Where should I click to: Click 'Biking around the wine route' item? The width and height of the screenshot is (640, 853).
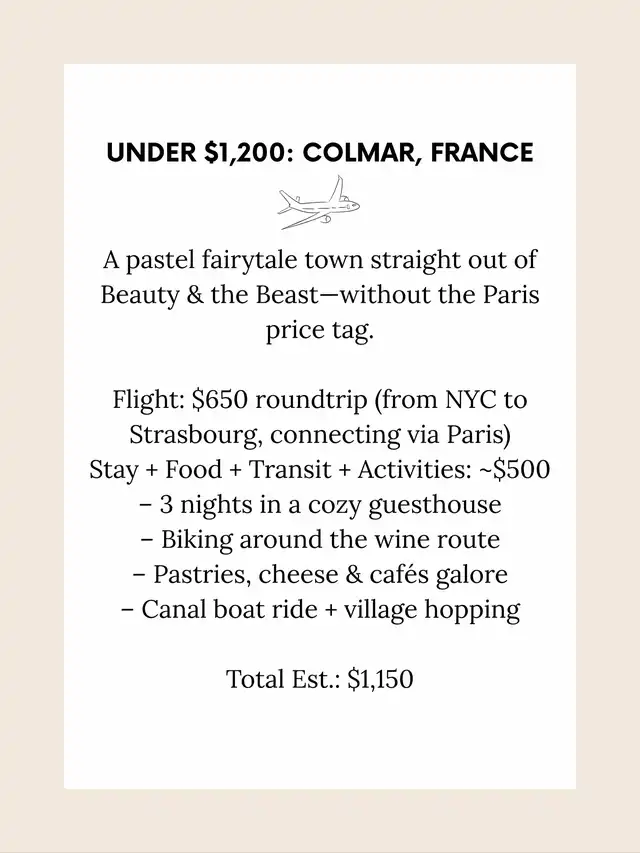320,540
